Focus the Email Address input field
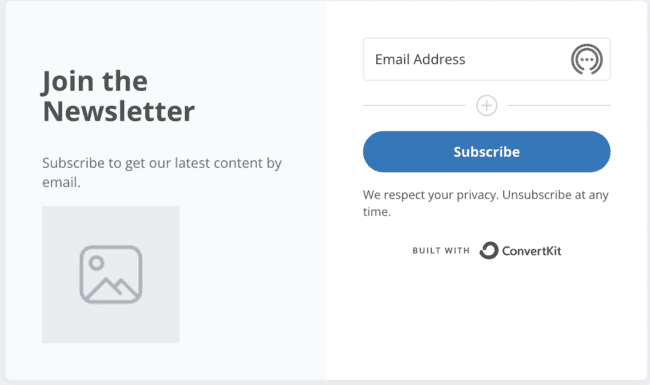The height and width of the screenshot is (385, 650). click(487, 59)
